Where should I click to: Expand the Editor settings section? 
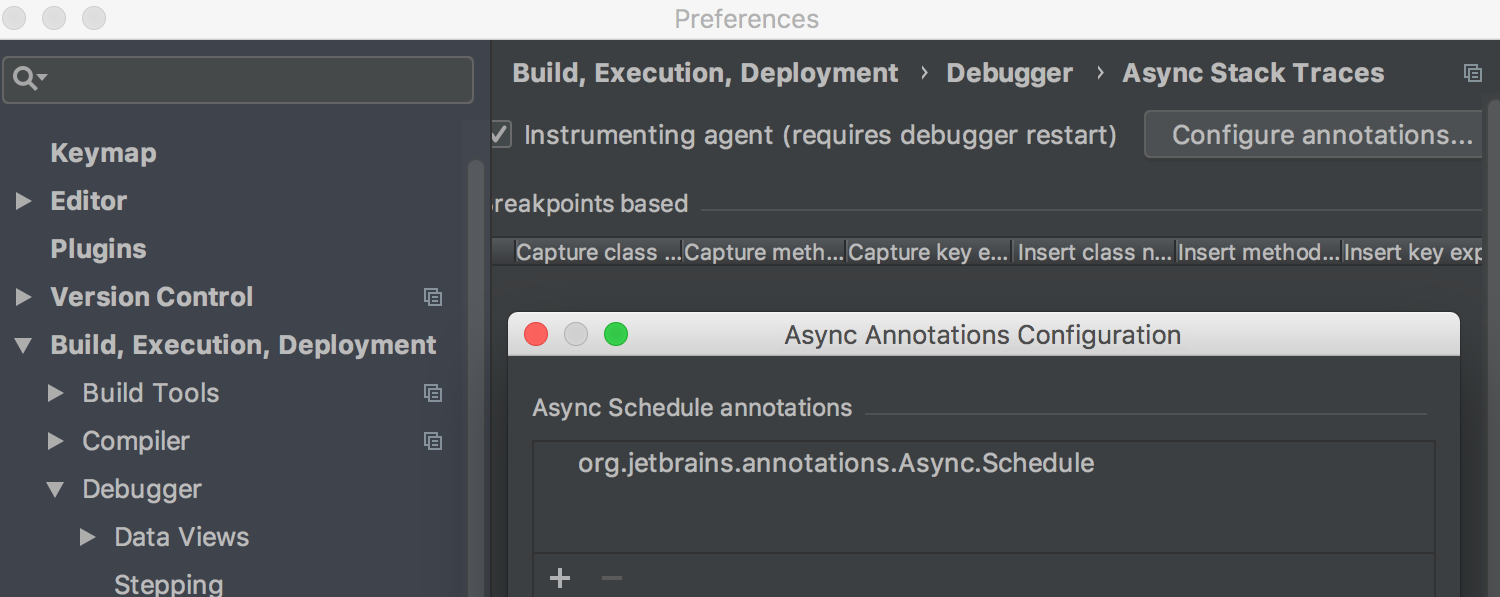23,201
